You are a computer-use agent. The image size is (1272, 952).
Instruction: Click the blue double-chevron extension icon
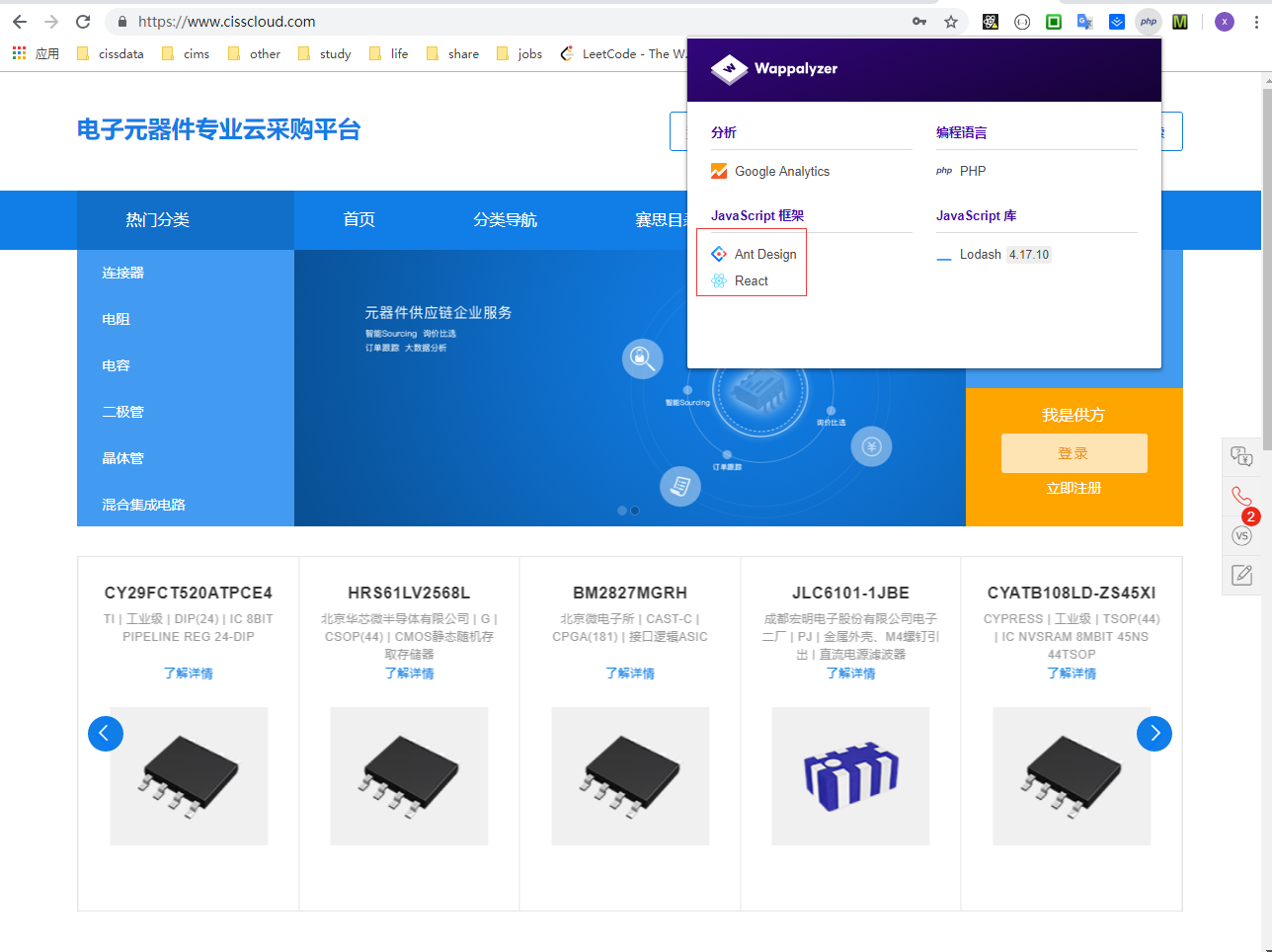point(1117,22)
